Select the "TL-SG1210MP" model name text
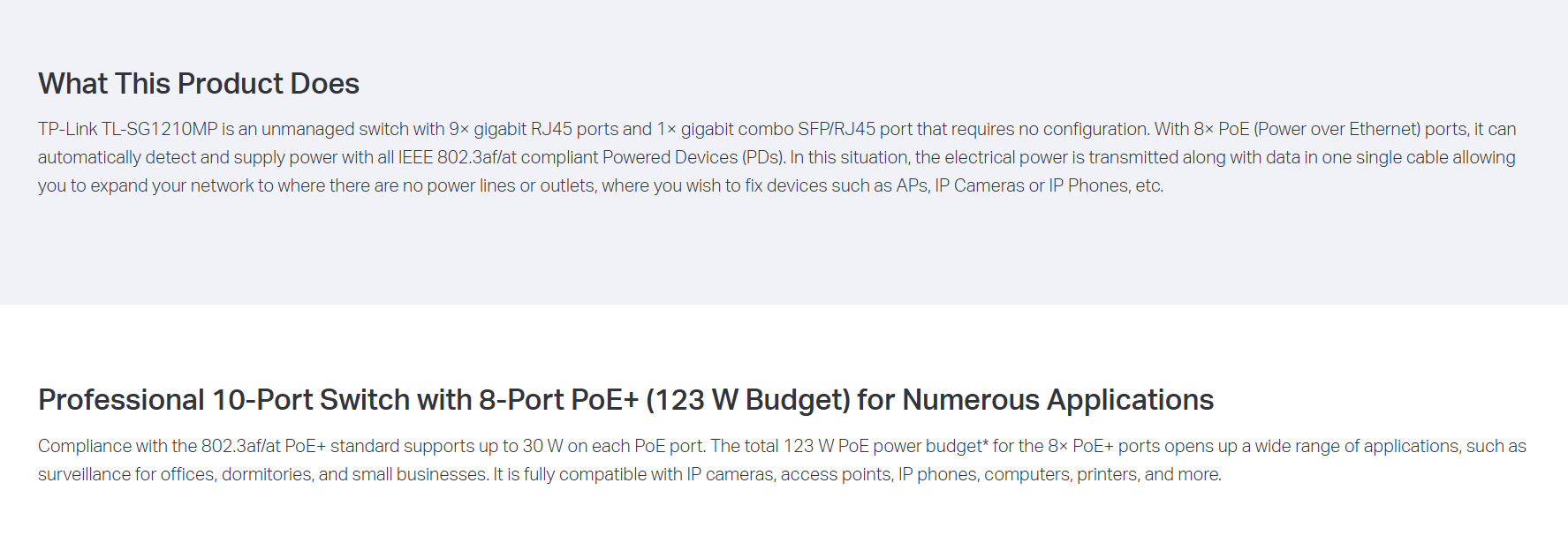Viewport: 1568px width, 551px height. tap(160, 129)
